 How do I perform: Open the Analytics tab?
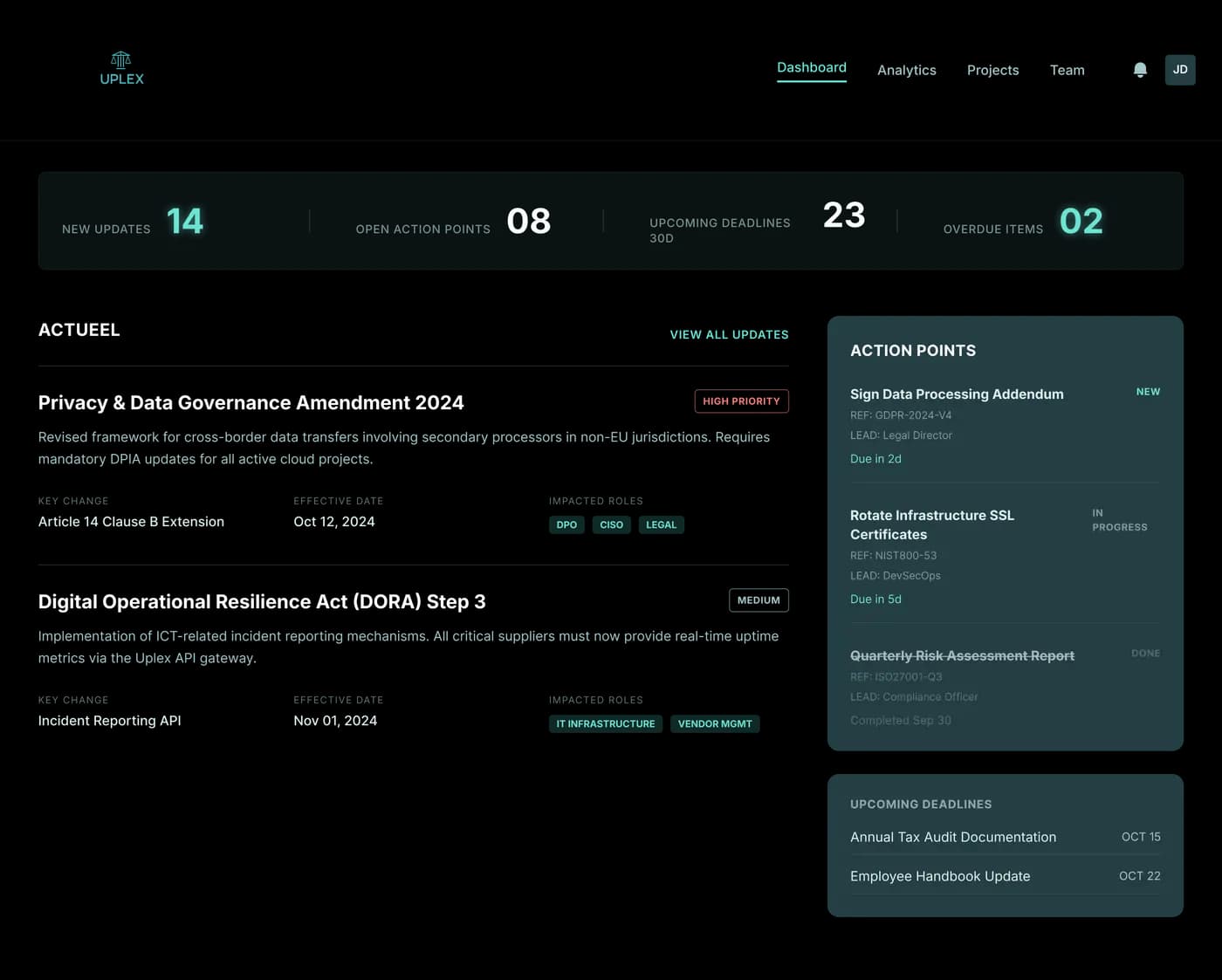point(906,70)
